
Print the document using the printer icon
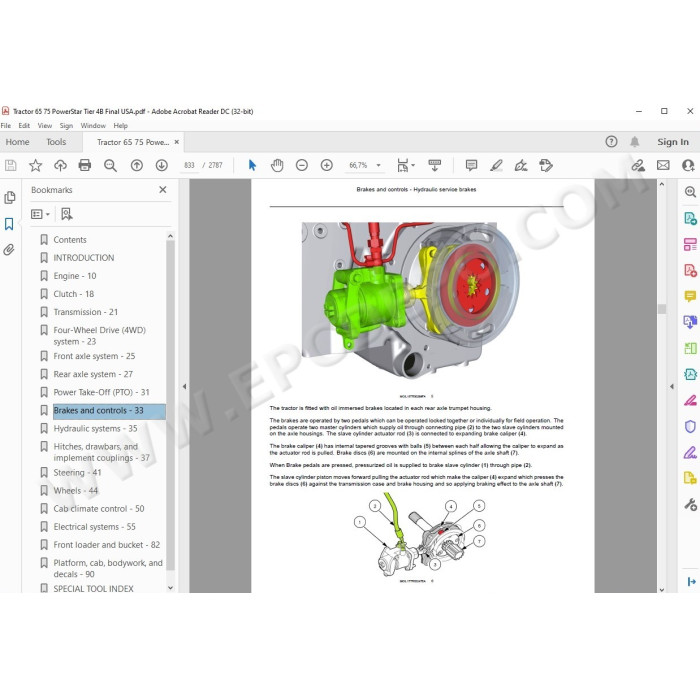click(85, 166)
